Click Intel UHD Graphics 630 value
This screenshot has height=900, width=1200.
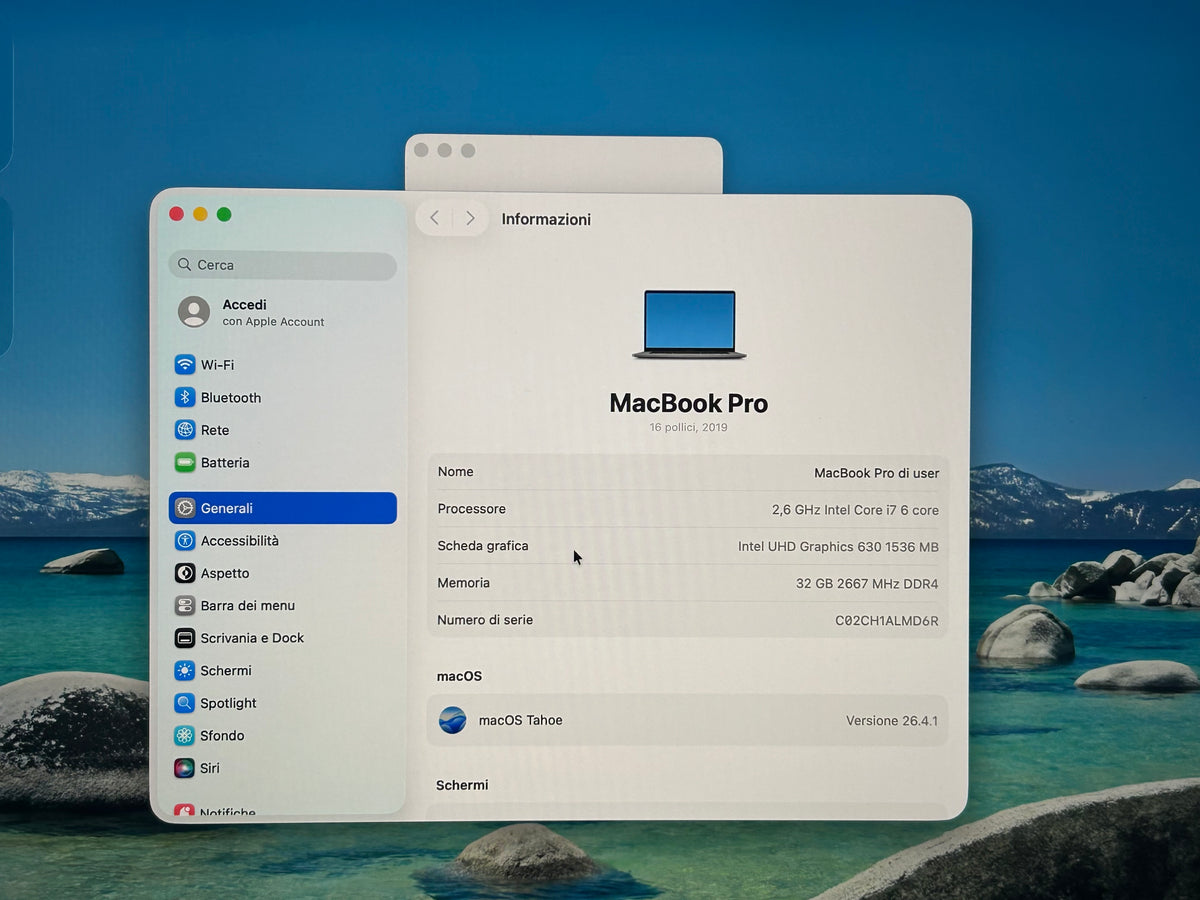click(x=838, y=547)
